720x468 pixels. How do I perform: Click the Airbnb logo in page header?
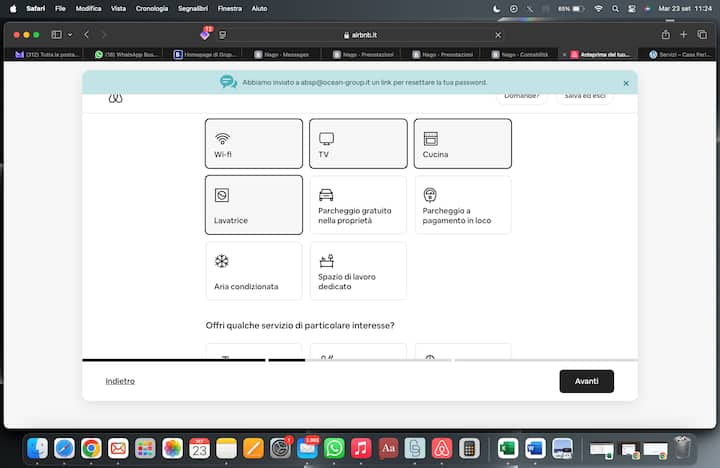coord(114,99)
